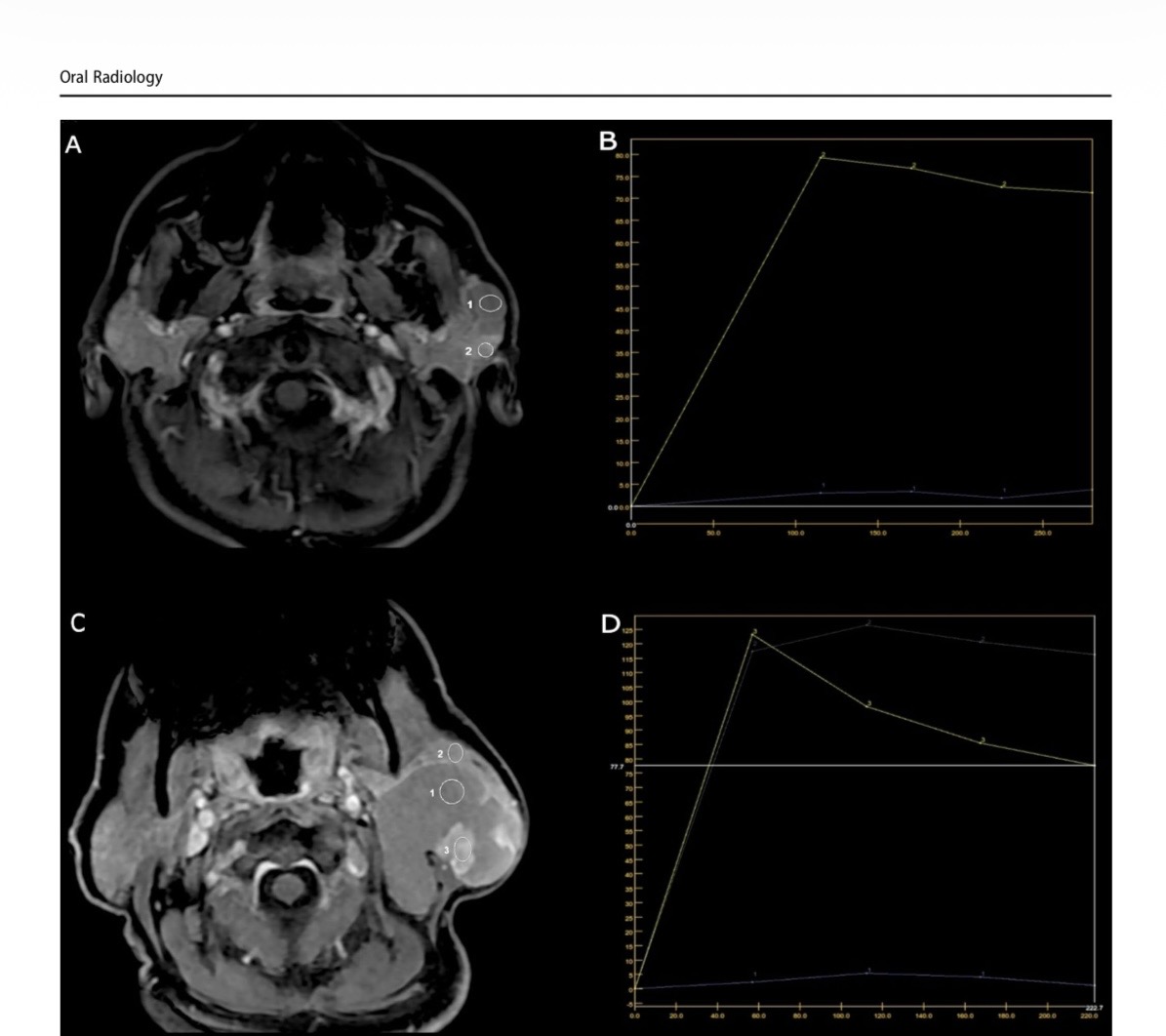Click the horizontal 77.7 reference line in graph D
Image resolution: width=1166 pixels, height=1036 pixels.
878,765
